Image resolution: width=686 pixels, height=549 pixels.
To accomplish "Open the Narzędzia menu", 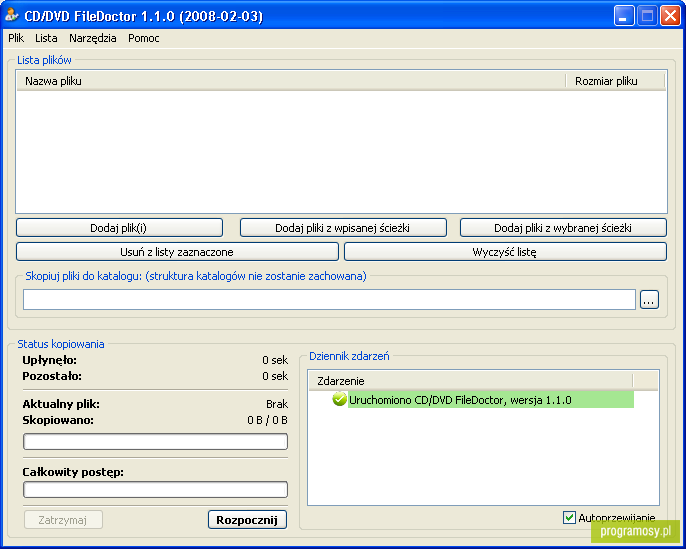I will point(93,38).
